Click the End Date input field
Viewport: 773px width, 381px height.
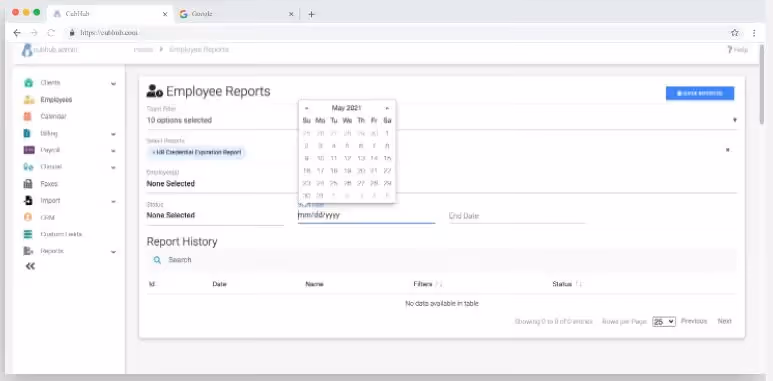517,216
